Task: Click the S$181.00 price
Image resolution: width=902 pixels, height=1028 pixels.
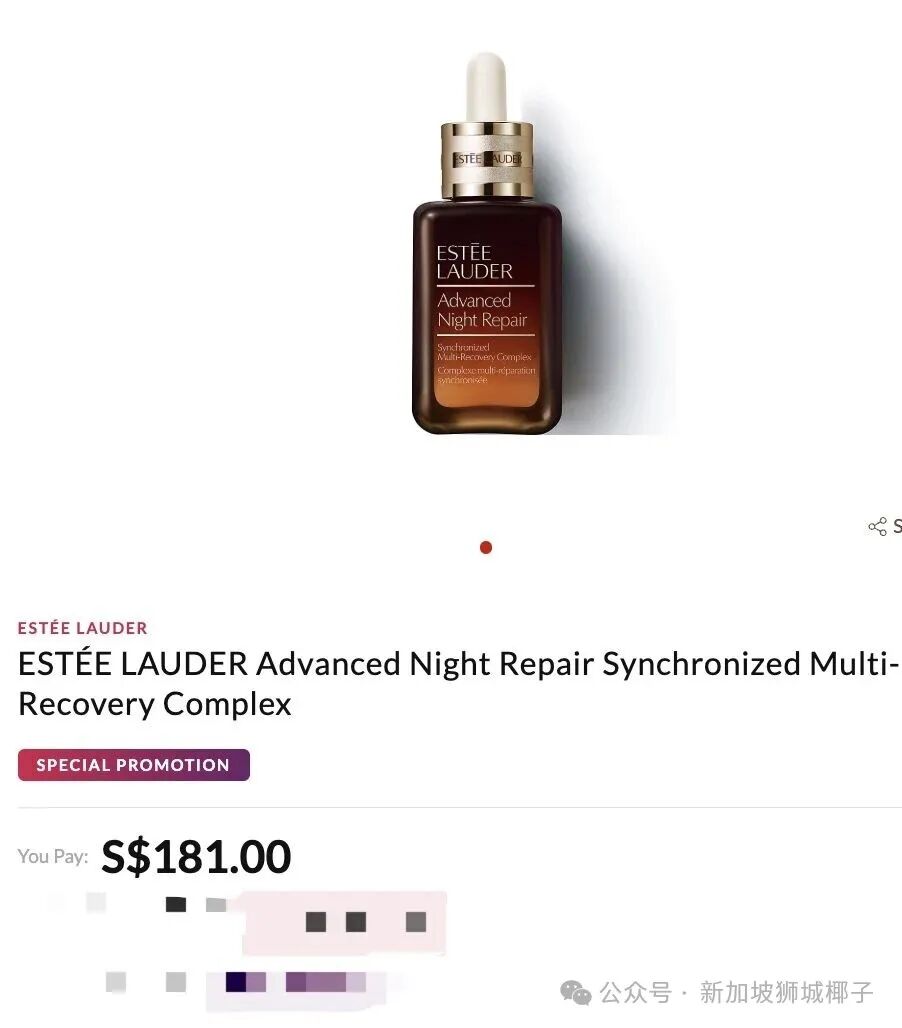Action: click(196, 856)
